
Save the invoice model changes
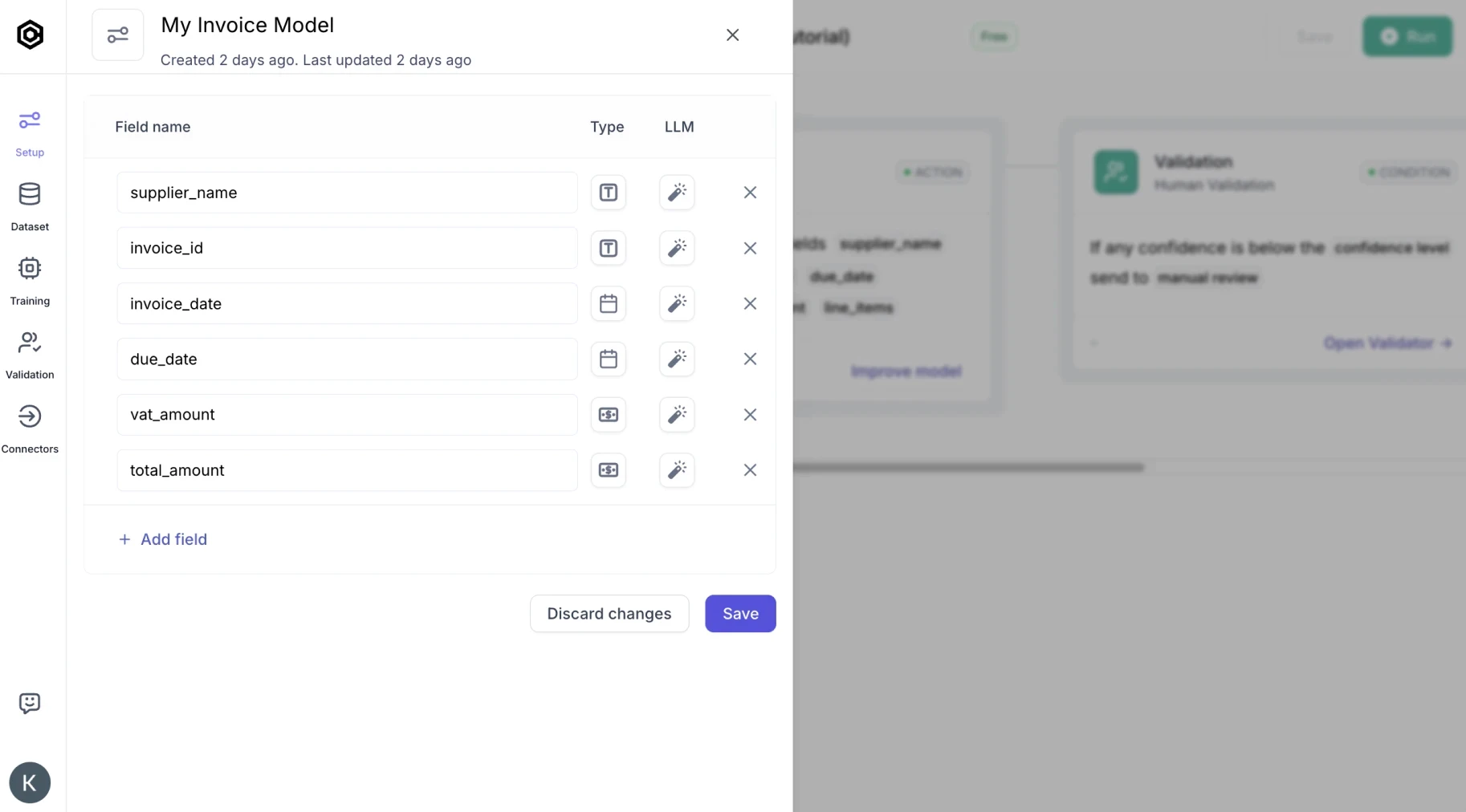[739, 613]
